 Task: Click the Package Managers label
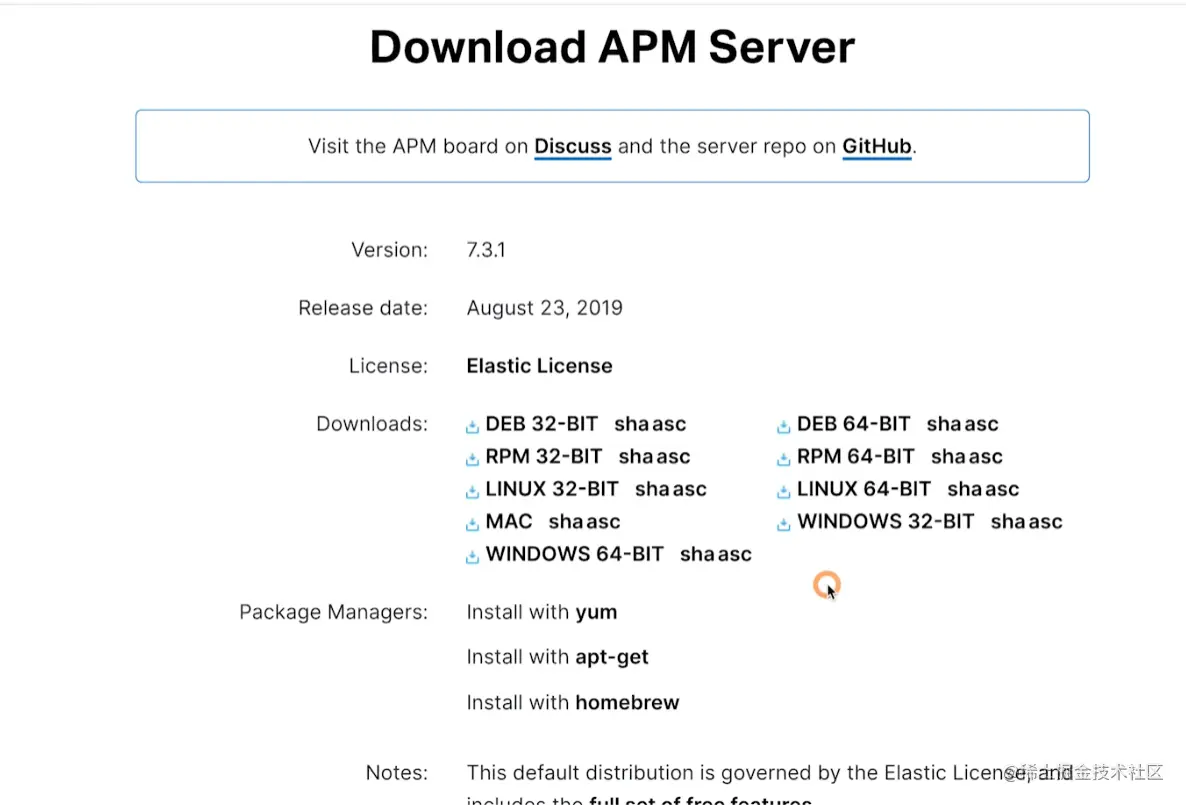click(x=334, y=611)
